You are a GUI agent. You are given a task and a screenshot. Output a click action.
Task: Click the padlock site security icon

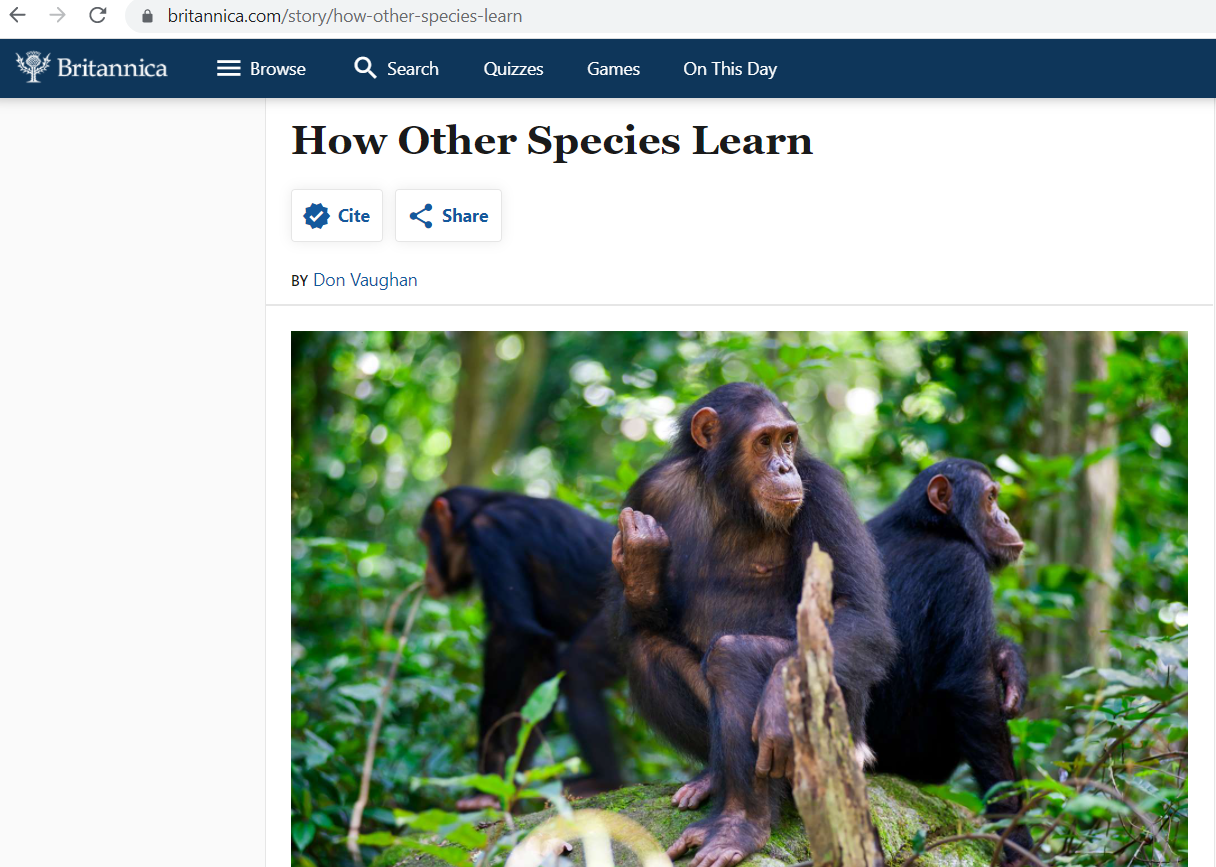pyautogui.click(x=148, y=16)
